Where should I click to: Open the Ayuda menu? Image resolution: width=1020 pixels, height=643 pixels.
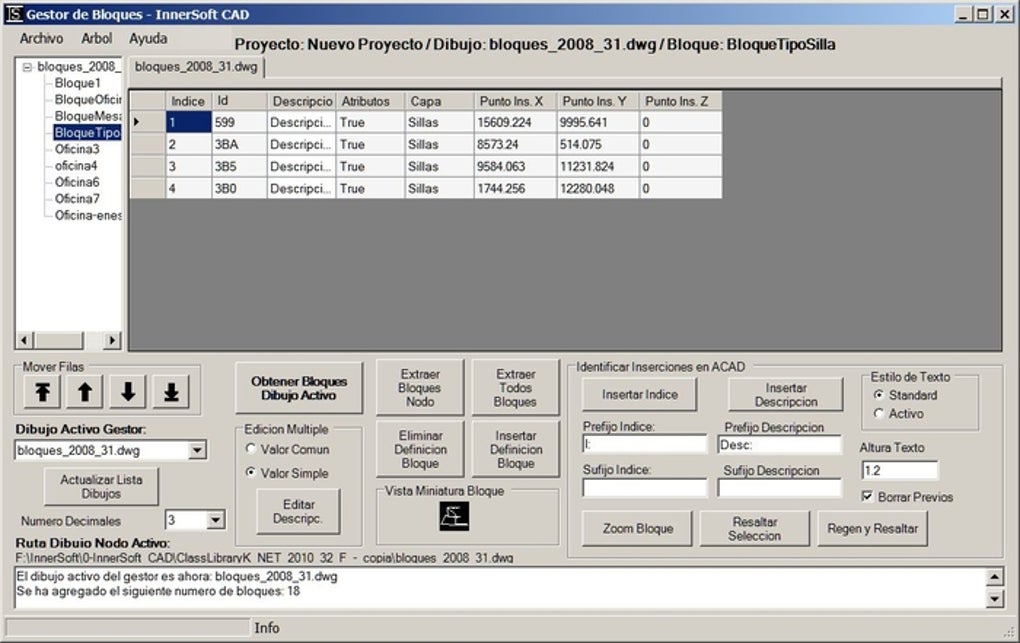(x=148, y=39)
